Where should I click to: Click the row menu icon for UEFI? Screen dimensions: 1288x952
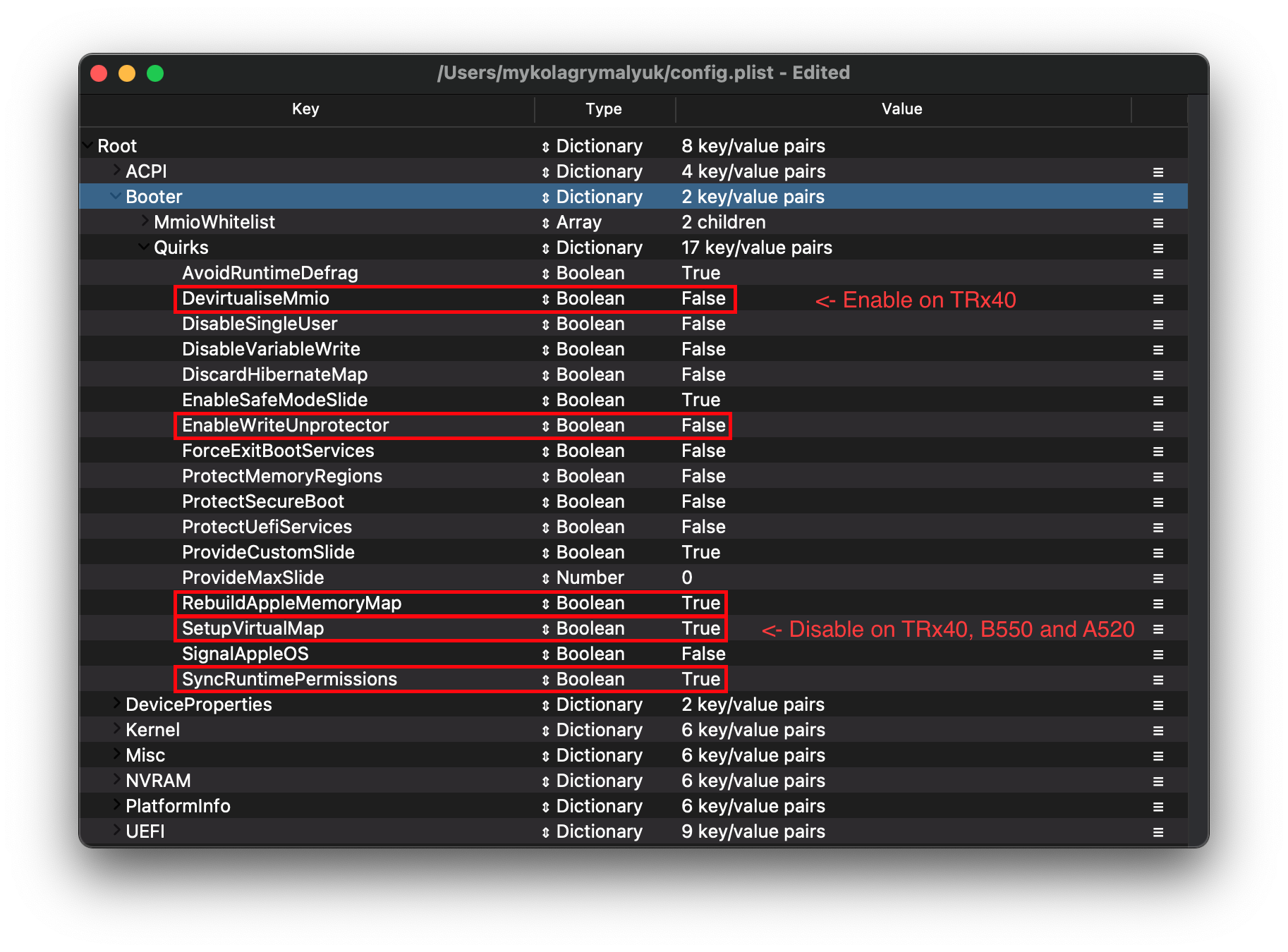1158,832
